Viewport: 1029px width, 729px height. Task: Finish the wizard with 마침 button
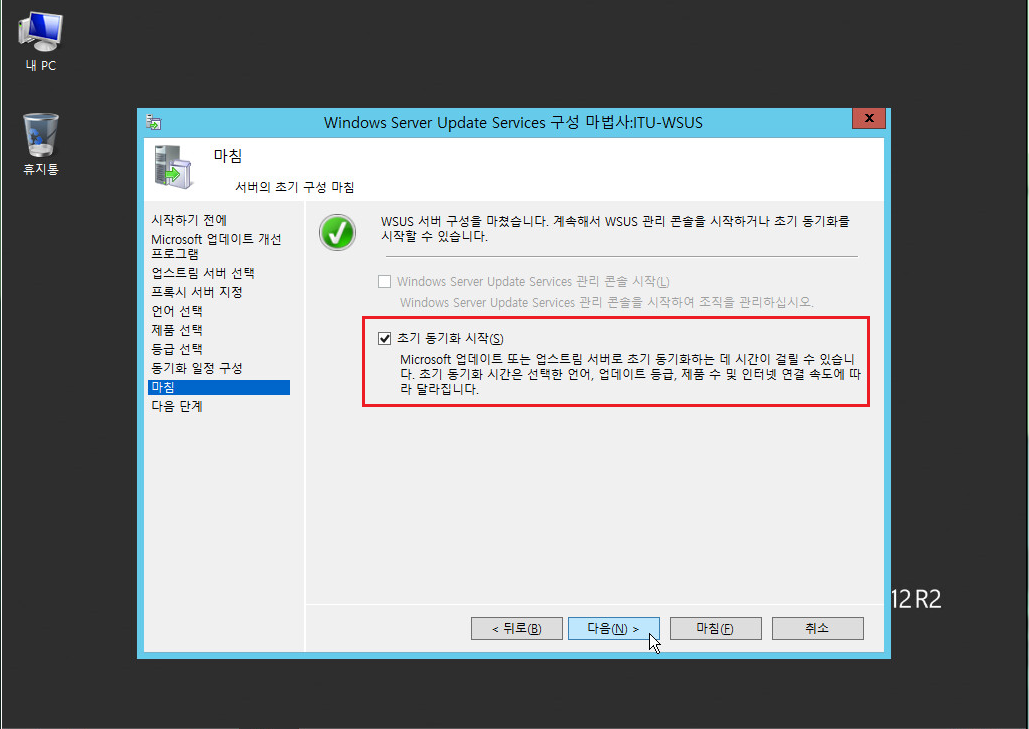pos(715,628)
